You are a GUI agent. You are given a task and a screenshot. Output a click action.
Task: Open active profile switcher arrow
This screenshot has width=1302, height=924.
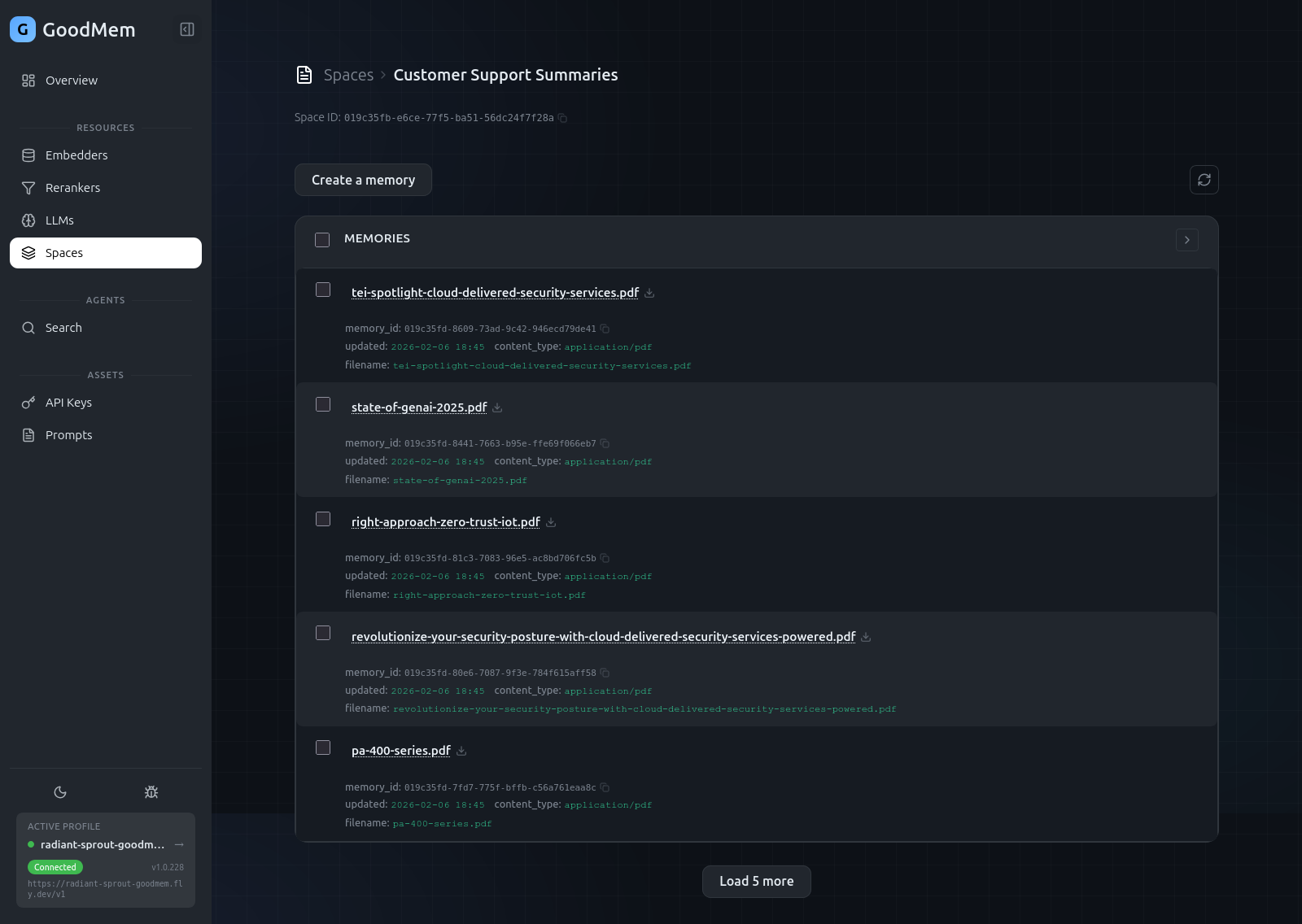(179, 844)
